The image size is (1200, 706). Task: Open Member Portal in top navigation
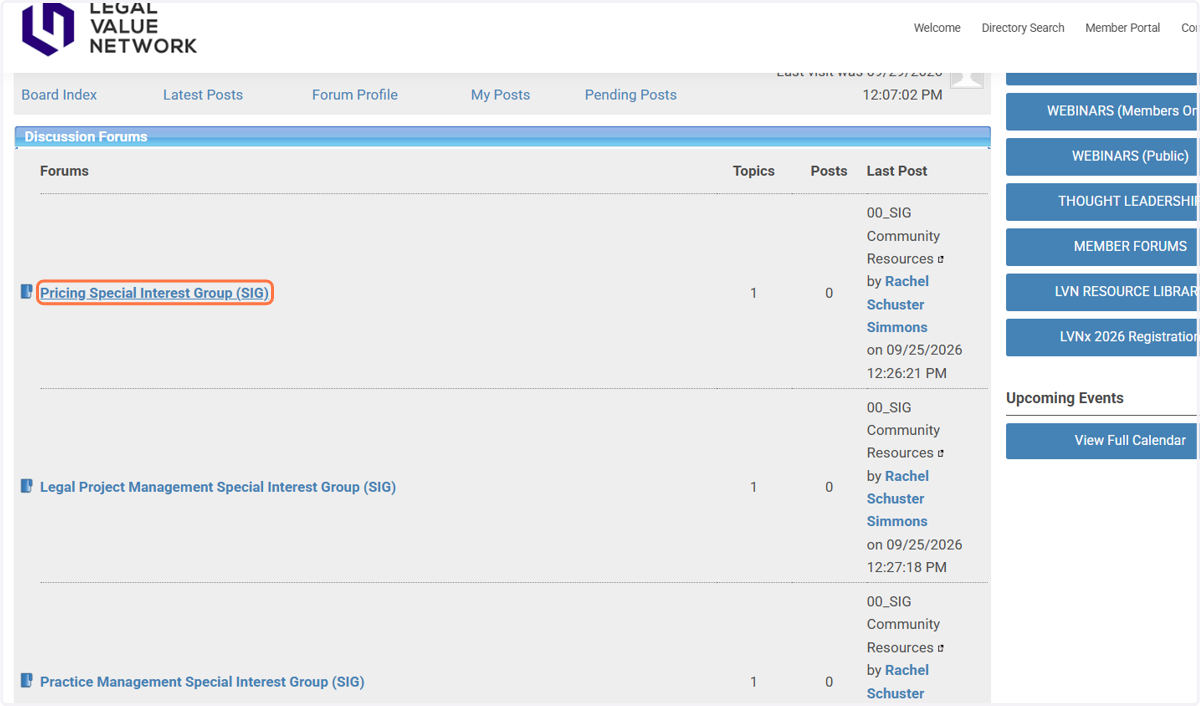click(x=1123, y=28)
